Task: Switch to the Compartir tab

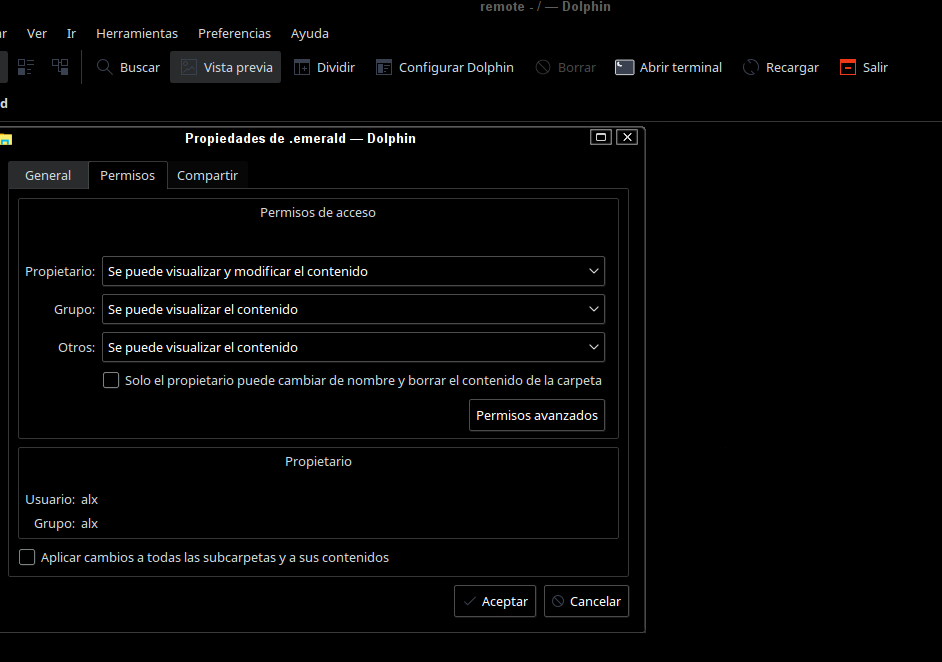Action: (207, 175)
